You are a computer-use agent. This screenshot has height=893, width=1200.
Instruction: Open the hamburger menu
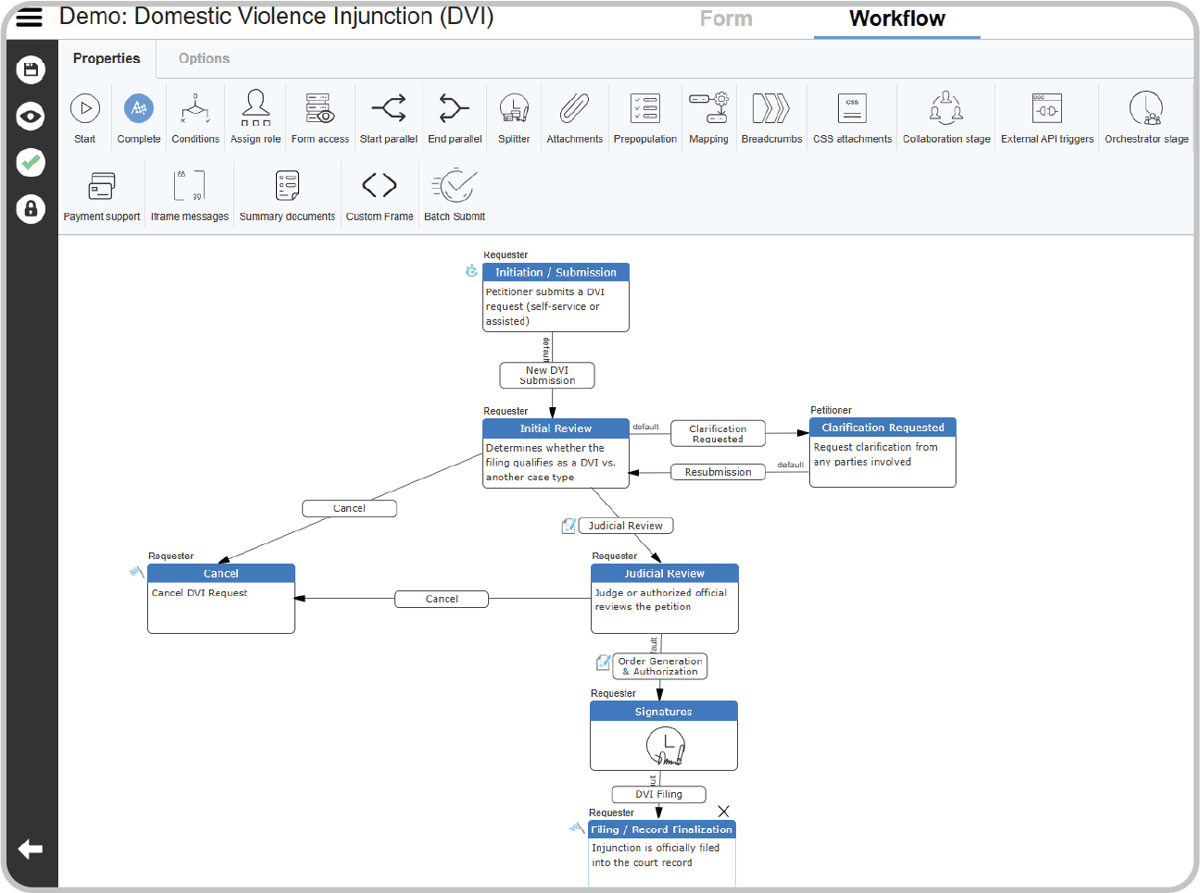click(29, 18)
